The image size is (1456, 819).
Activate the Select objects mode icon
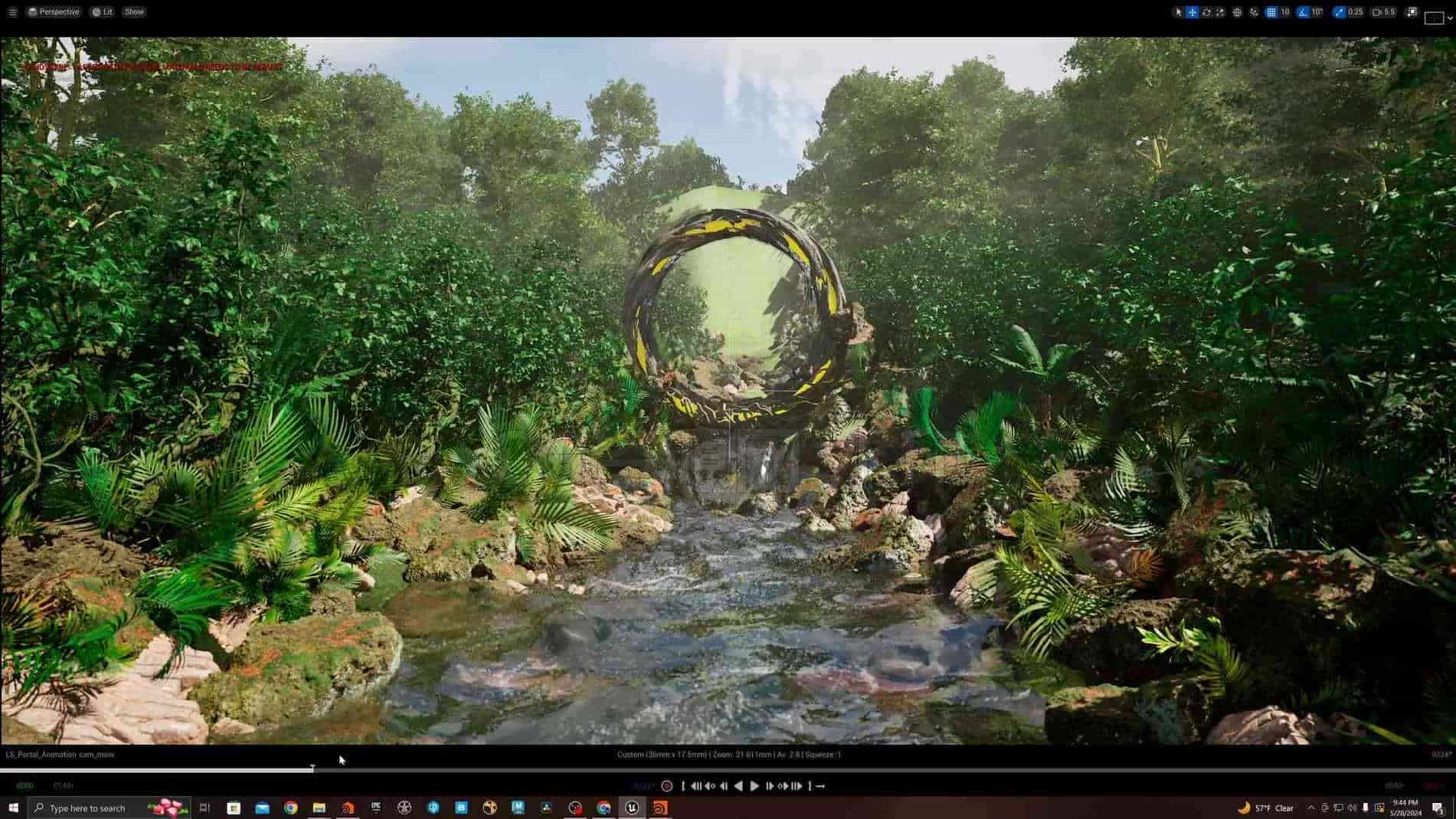1179,12
